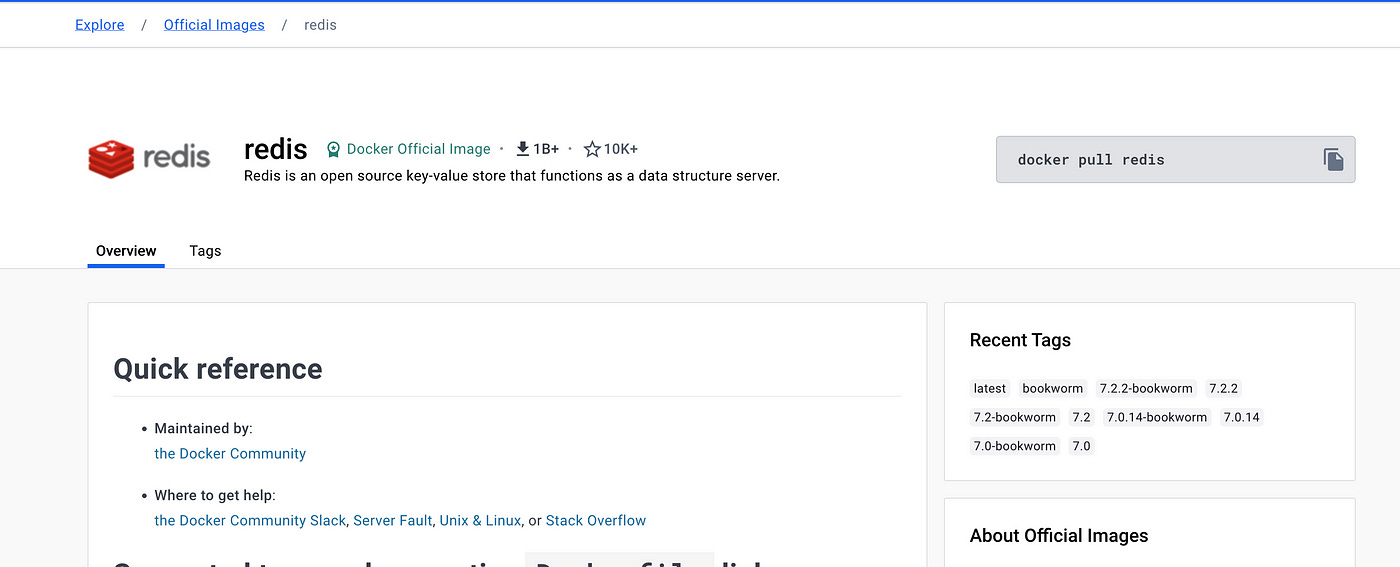Select the 7.2 tag
The width and height of the screenshot is (1400, 567).
click(x=1082, y=417)
